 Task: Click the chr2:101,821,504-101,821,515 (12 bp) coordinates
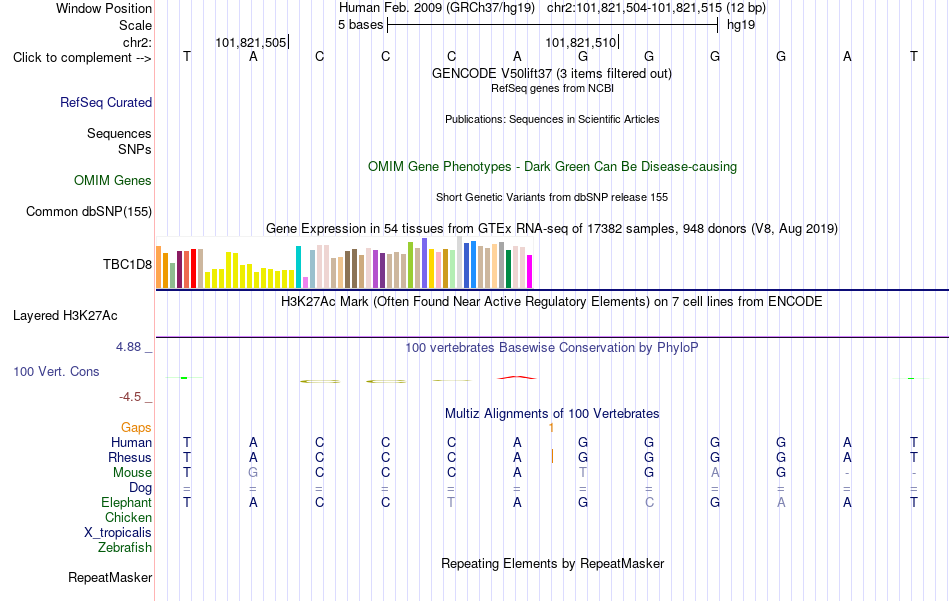pos(656,8)
